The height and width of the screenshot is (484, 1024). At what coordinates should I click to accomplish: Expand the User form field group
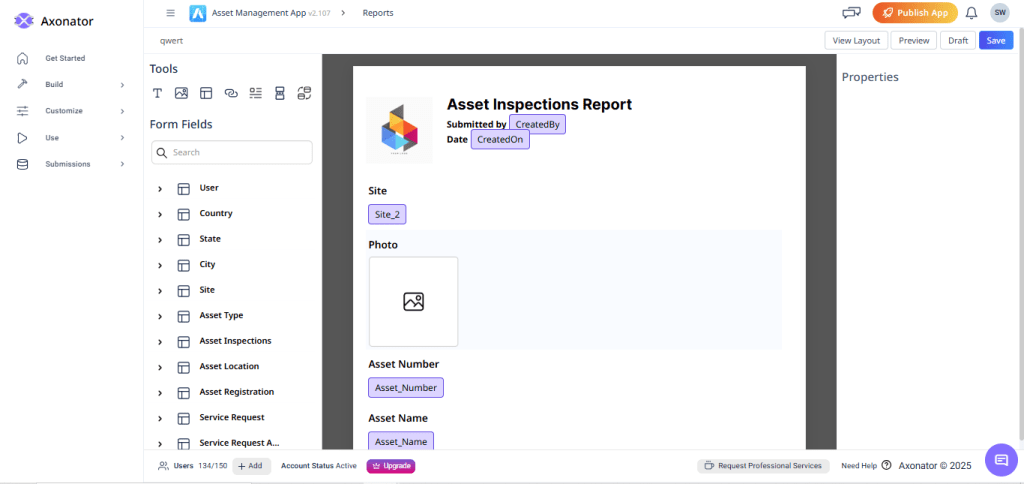[x=160, y=188]
